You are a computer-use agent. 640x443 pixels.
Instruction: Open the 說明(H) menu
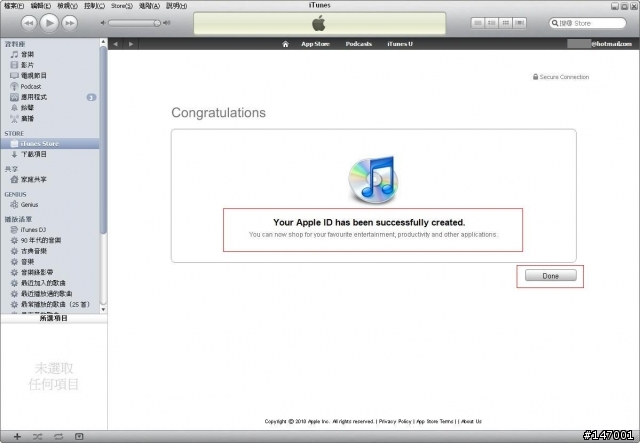coord(176,6)
